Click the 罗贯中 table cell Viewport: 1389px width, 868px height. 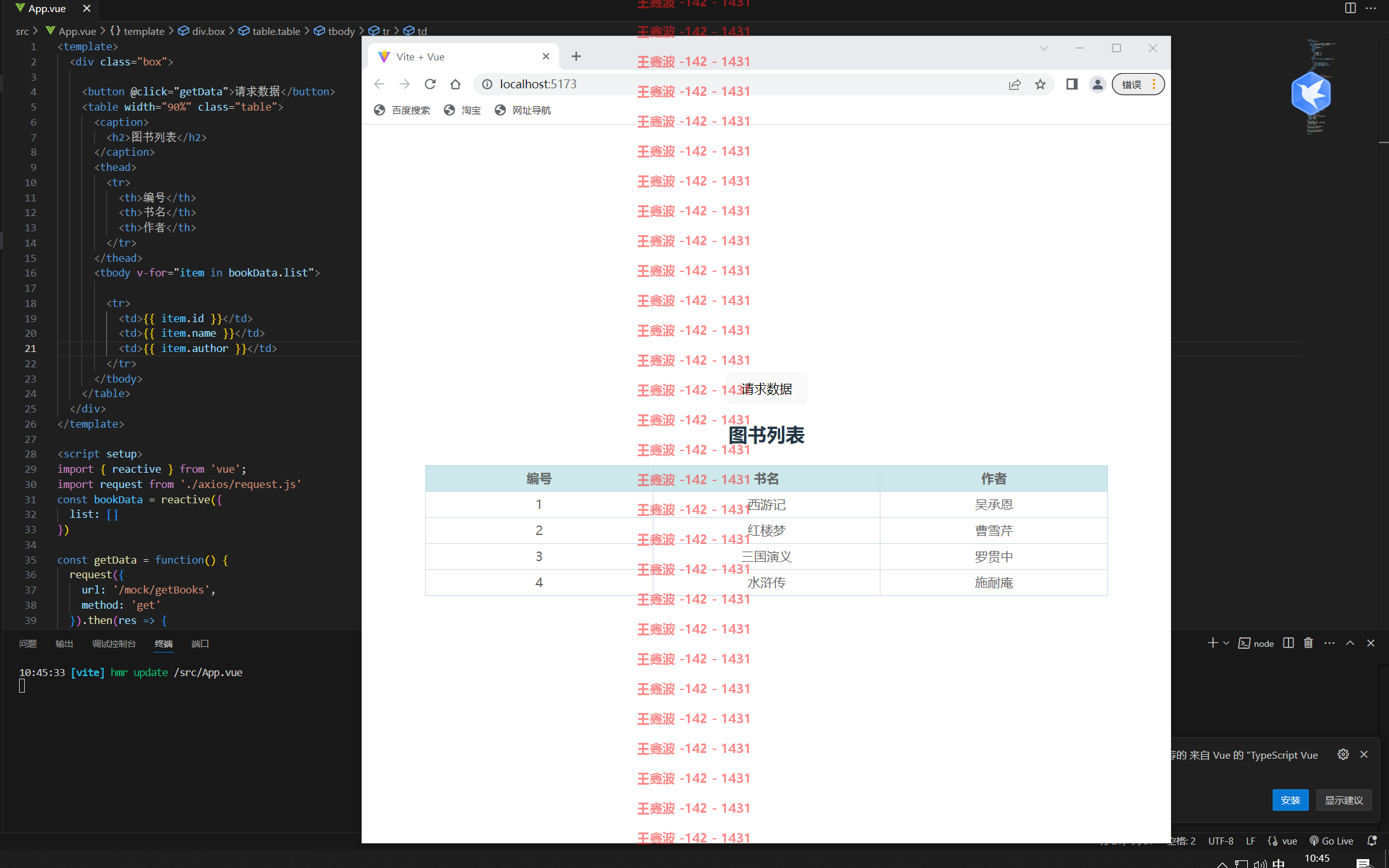(x=994, y=557)
